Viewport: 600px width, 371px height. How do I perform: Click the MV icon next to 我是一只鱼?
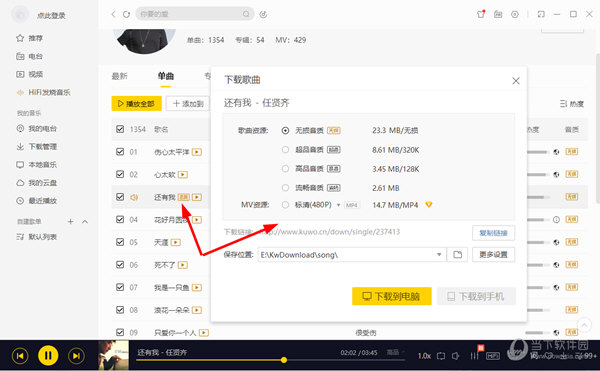tap(197, 287)
